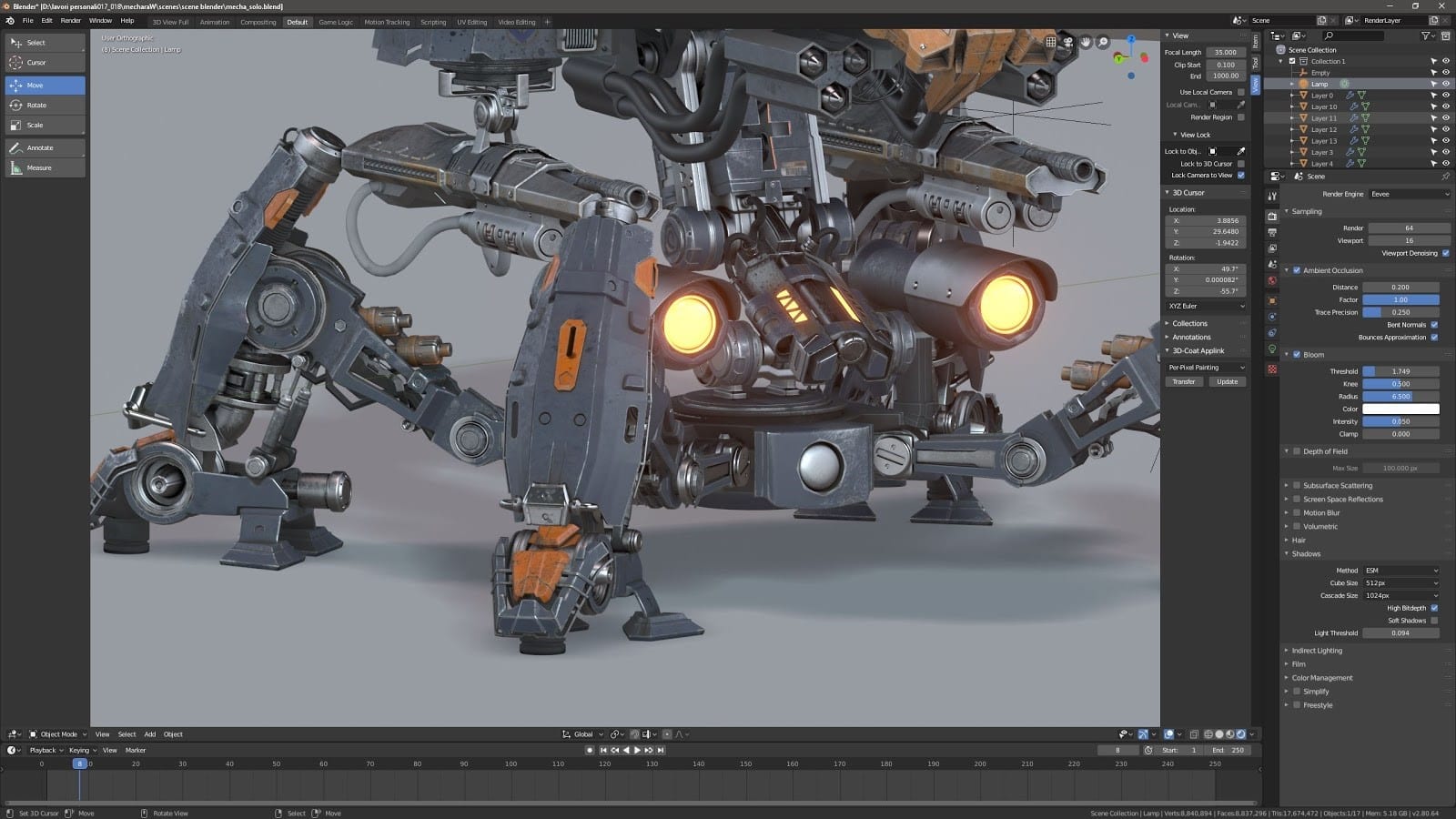Click eyedropper next to Lock to Object

[1241, 151]
